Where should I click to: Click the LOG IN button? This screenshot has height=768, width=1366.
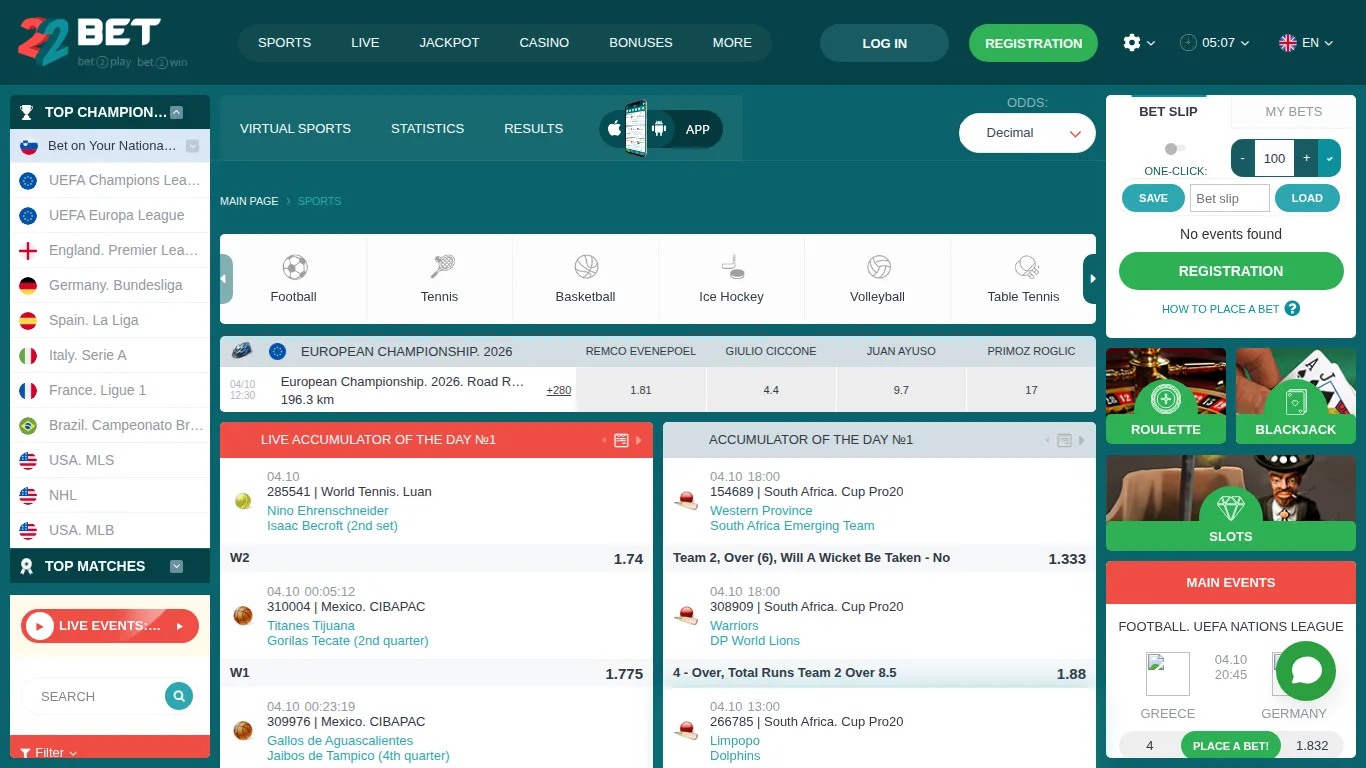click(885, 43)
